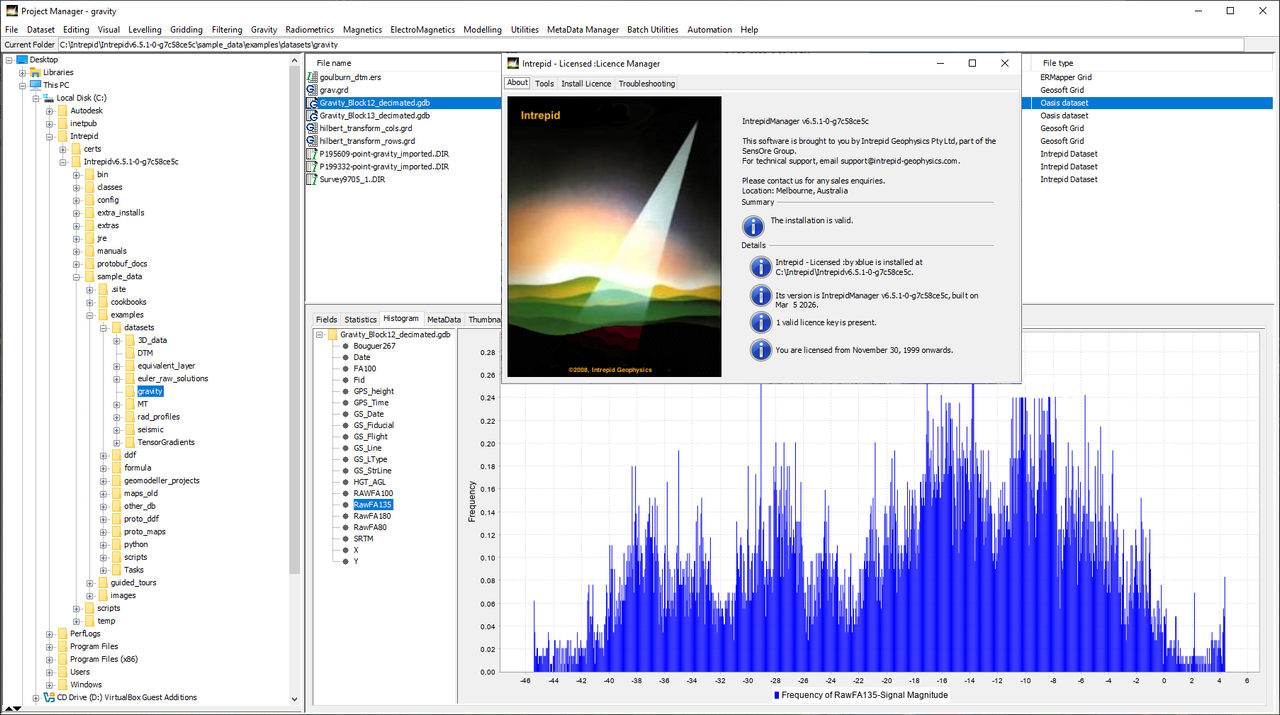Open the Radiometrics menu
1280x715 pixels.
coord(310,30)
